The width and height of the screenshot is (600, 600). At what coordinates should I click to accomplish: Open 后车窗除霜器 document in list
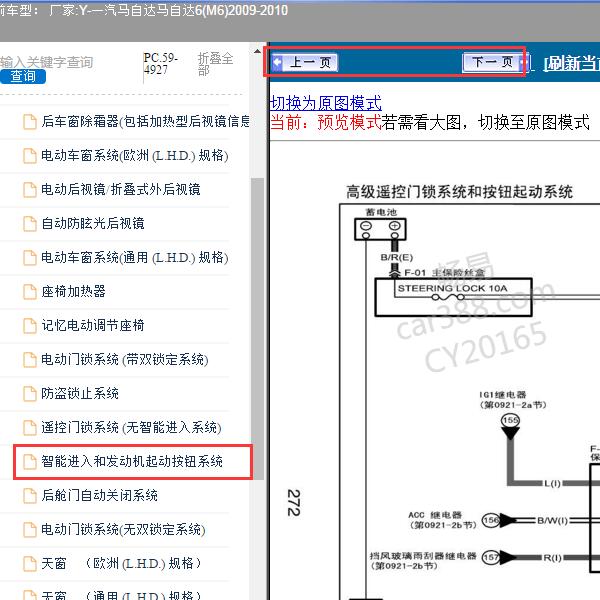(x=145, y=121)
